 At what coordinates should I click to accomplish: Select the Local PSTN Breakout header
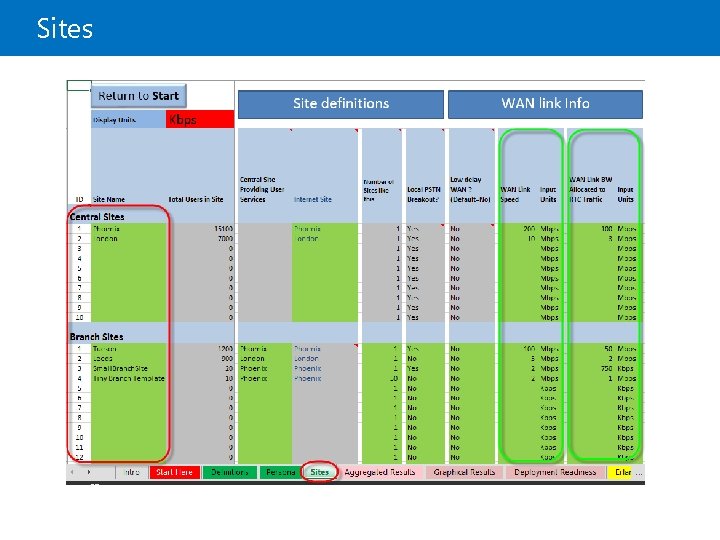pyautogui.click(x=424, y=194)
